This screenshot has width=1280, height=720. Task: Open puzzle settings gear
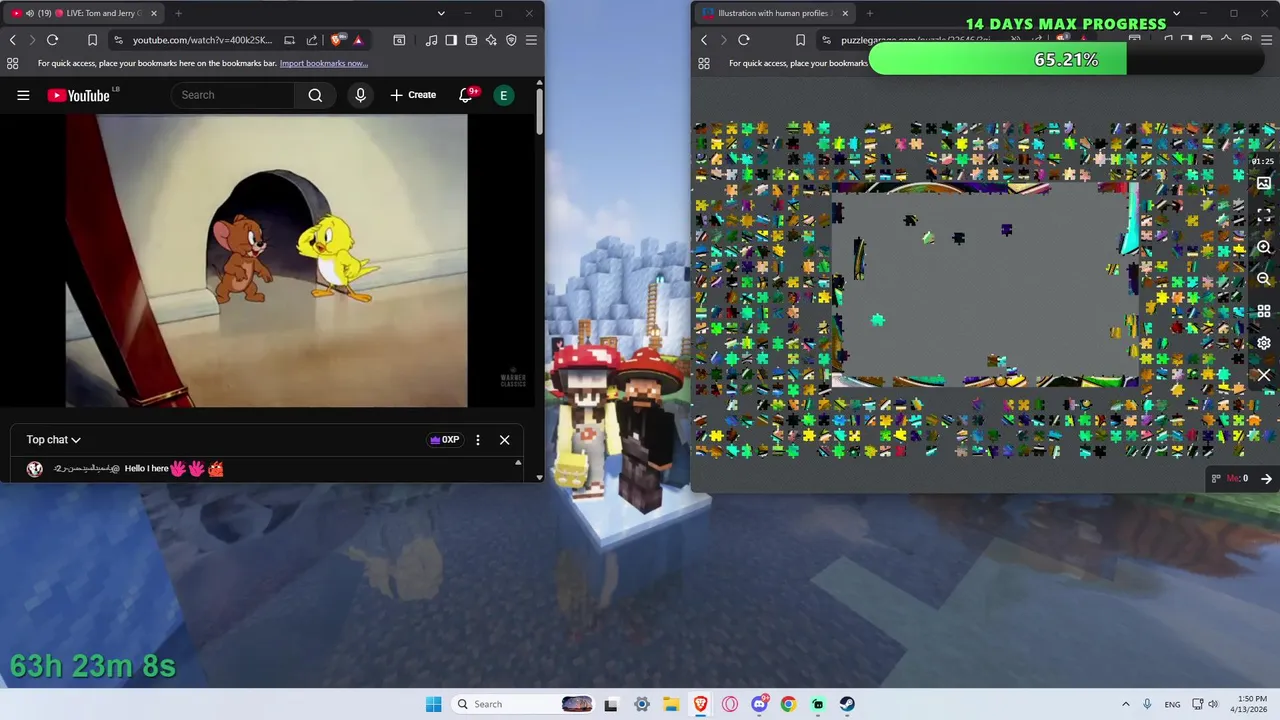click(x=1264, y=343)
